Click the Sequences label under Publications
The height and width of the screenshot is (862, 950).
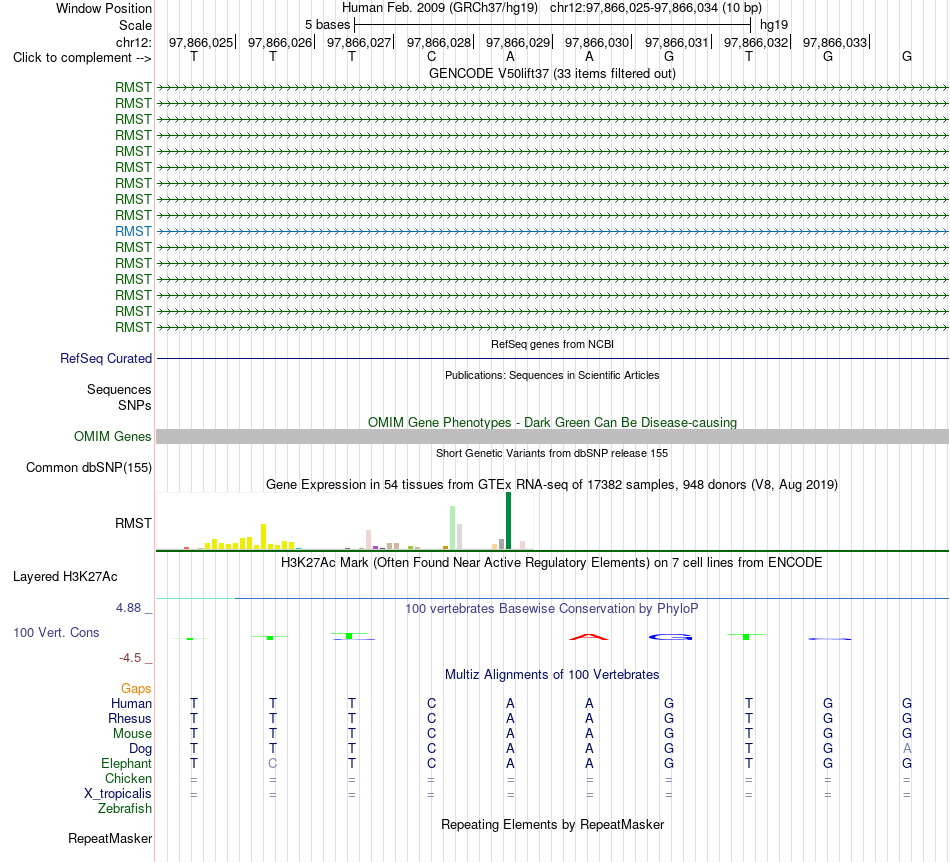click(x=119, y=390)
